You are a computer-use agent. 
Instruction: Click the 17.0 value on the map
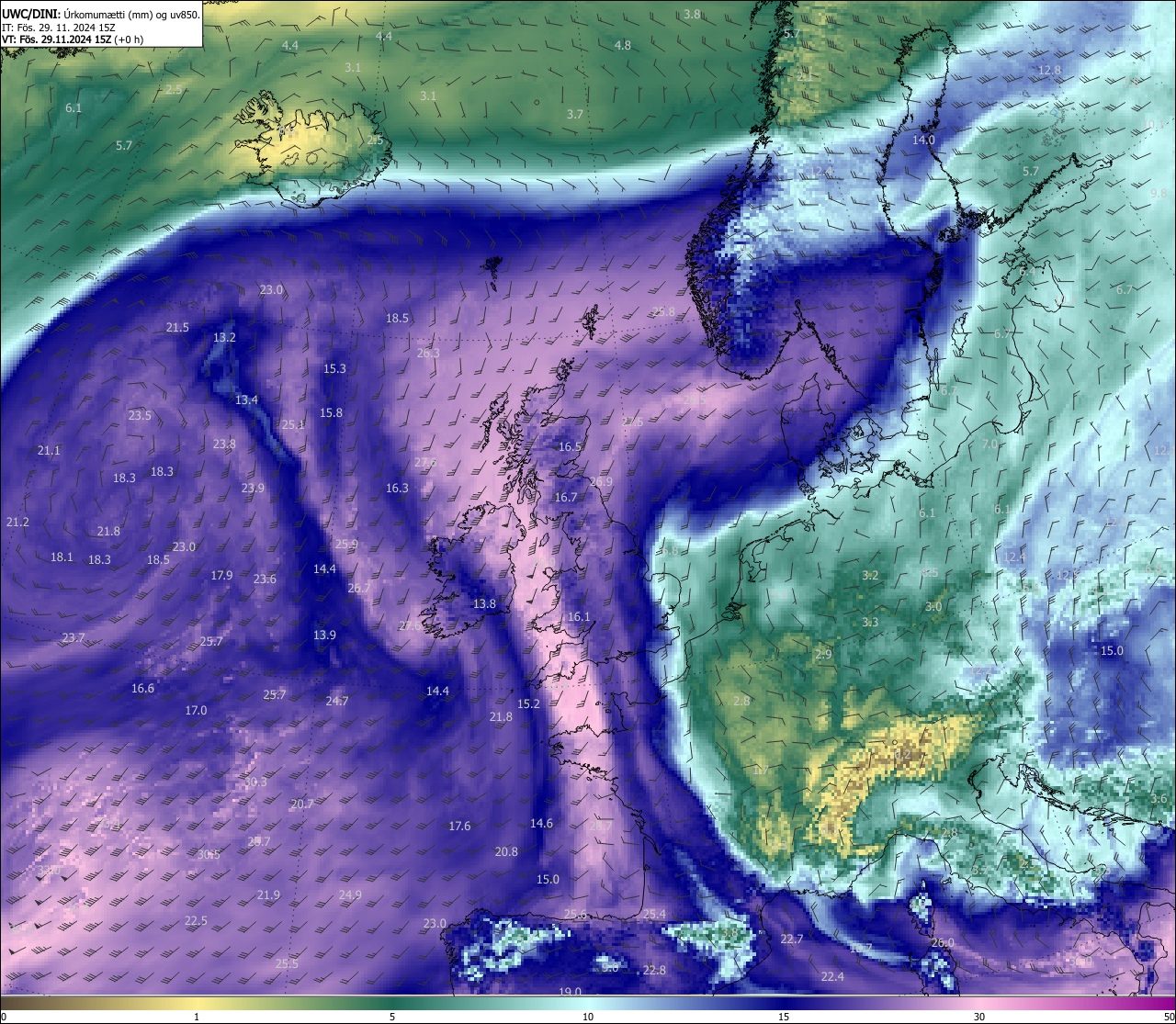pos(196,710)
